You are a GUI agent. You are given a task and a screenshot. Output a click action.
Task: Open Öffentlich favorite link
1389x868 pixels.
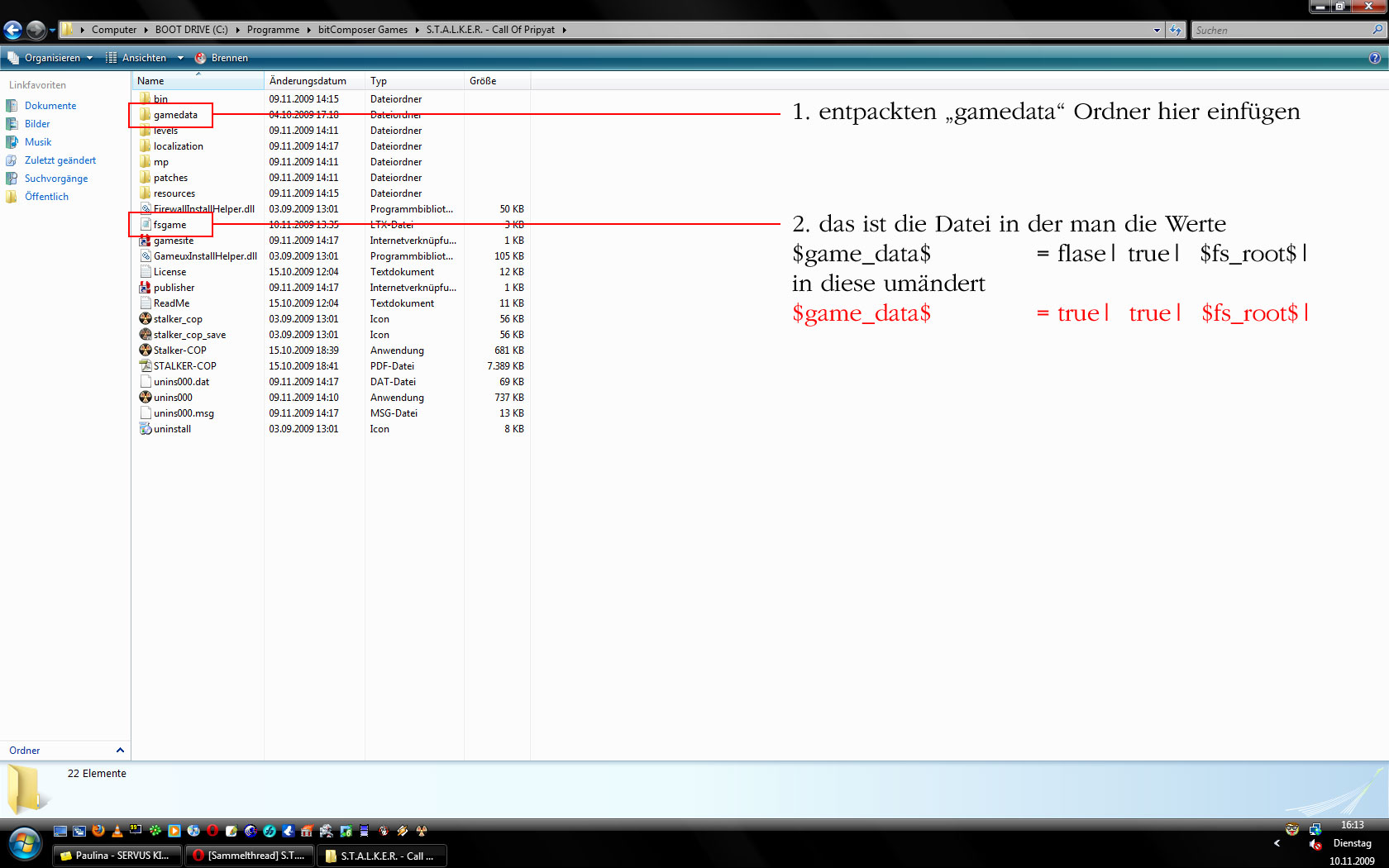point(46,197)
